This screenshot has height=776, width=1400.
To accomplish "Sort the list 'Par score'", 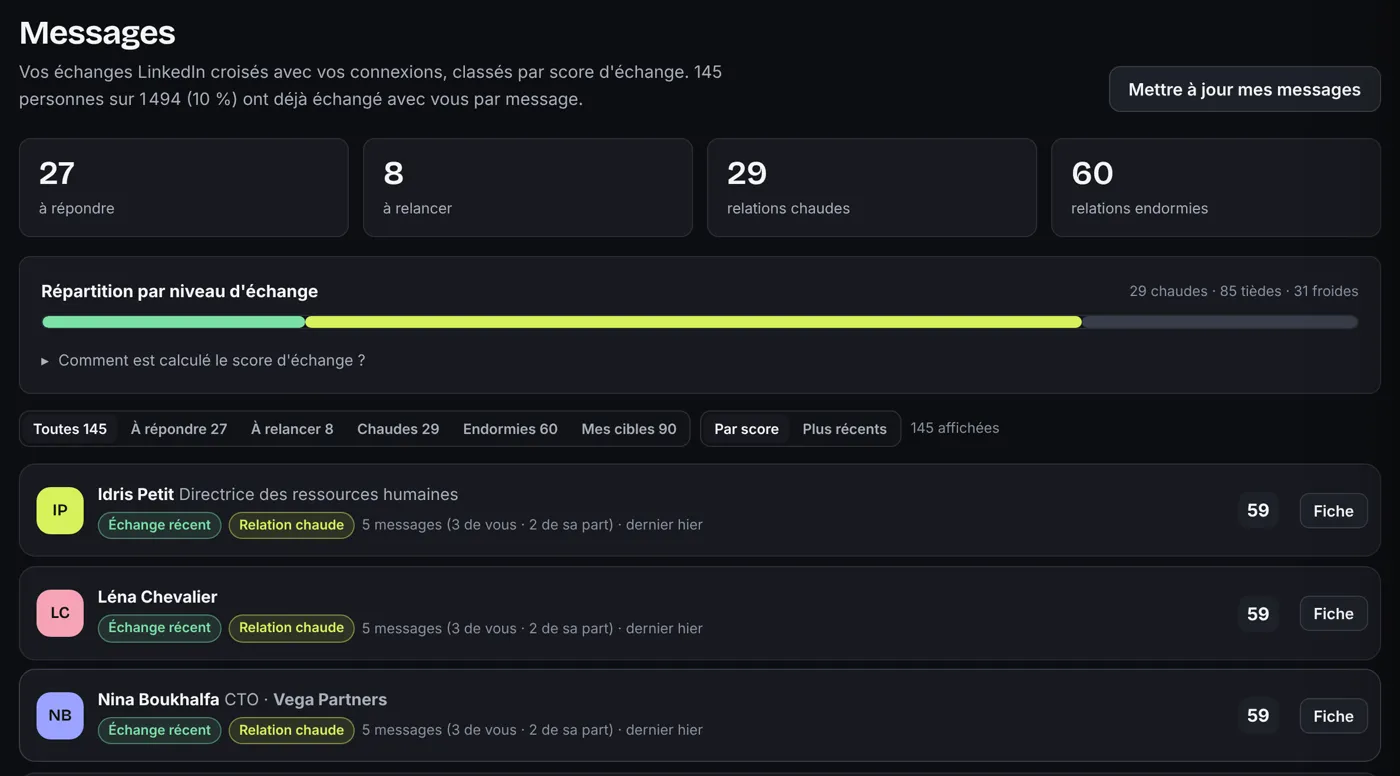I will pyautogui.click(x=746, y=429).
